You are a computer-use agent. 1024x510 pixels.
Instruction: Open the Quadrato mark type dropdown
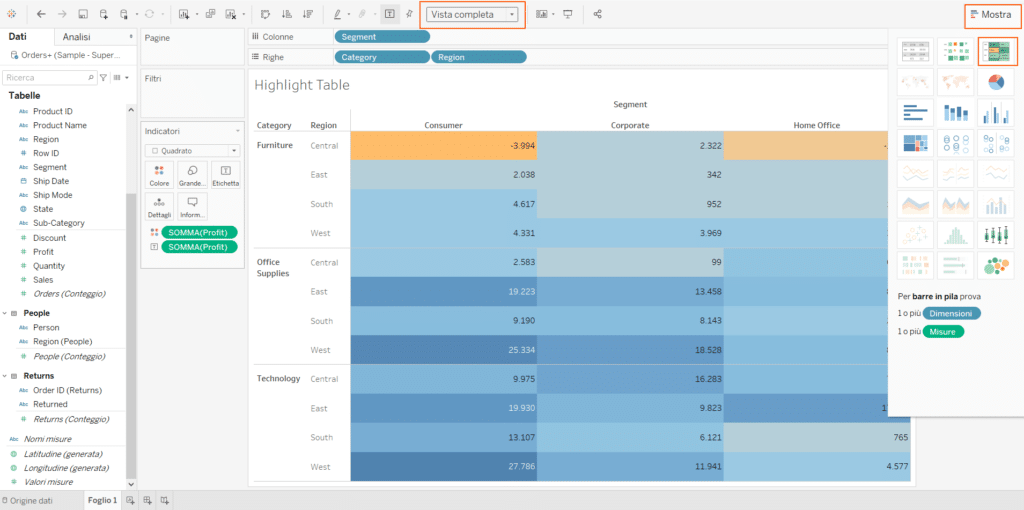click(192, 151)
